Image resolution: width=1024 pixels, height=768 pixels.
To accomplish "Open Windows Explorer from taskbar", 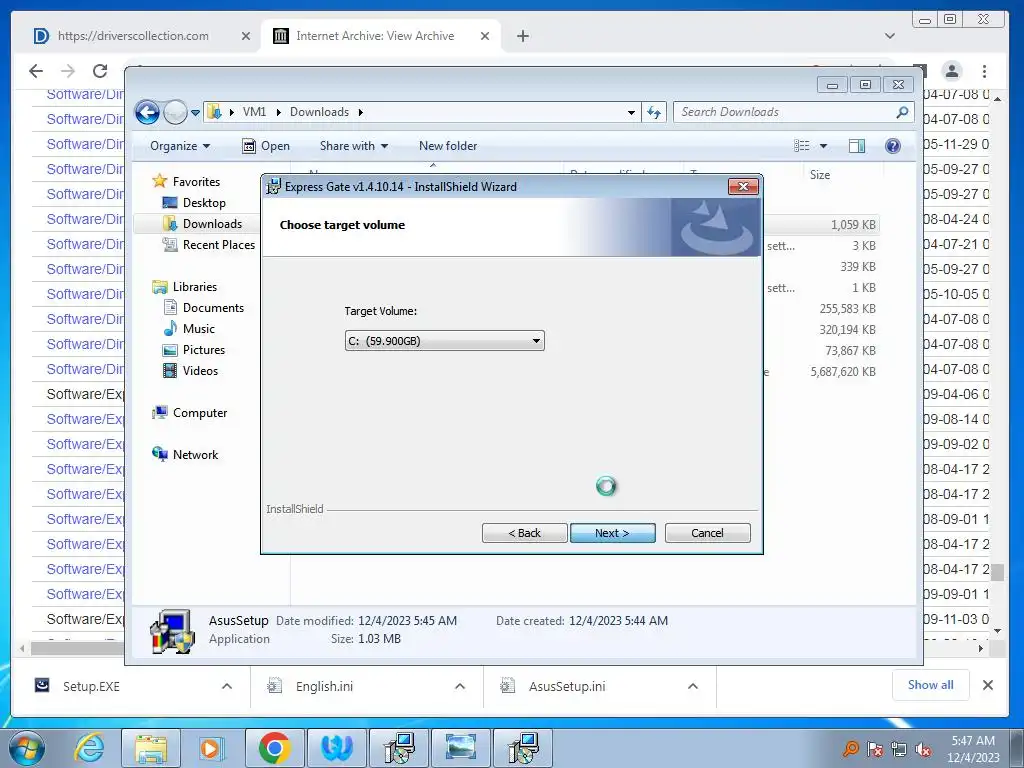I will click(151, 748).
